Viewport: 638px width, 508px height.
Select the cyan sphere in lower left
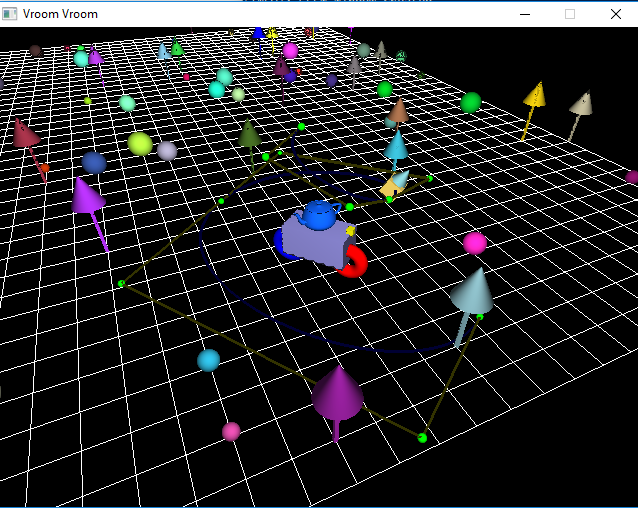pos(208,360)
